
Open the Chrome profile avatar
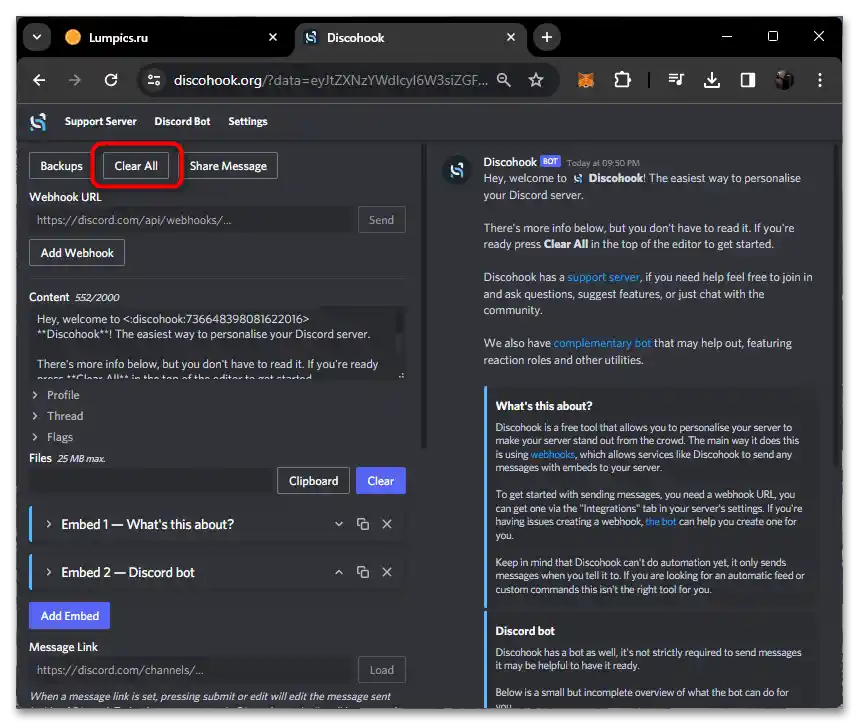pyautogui.click(x=784, y=81)
